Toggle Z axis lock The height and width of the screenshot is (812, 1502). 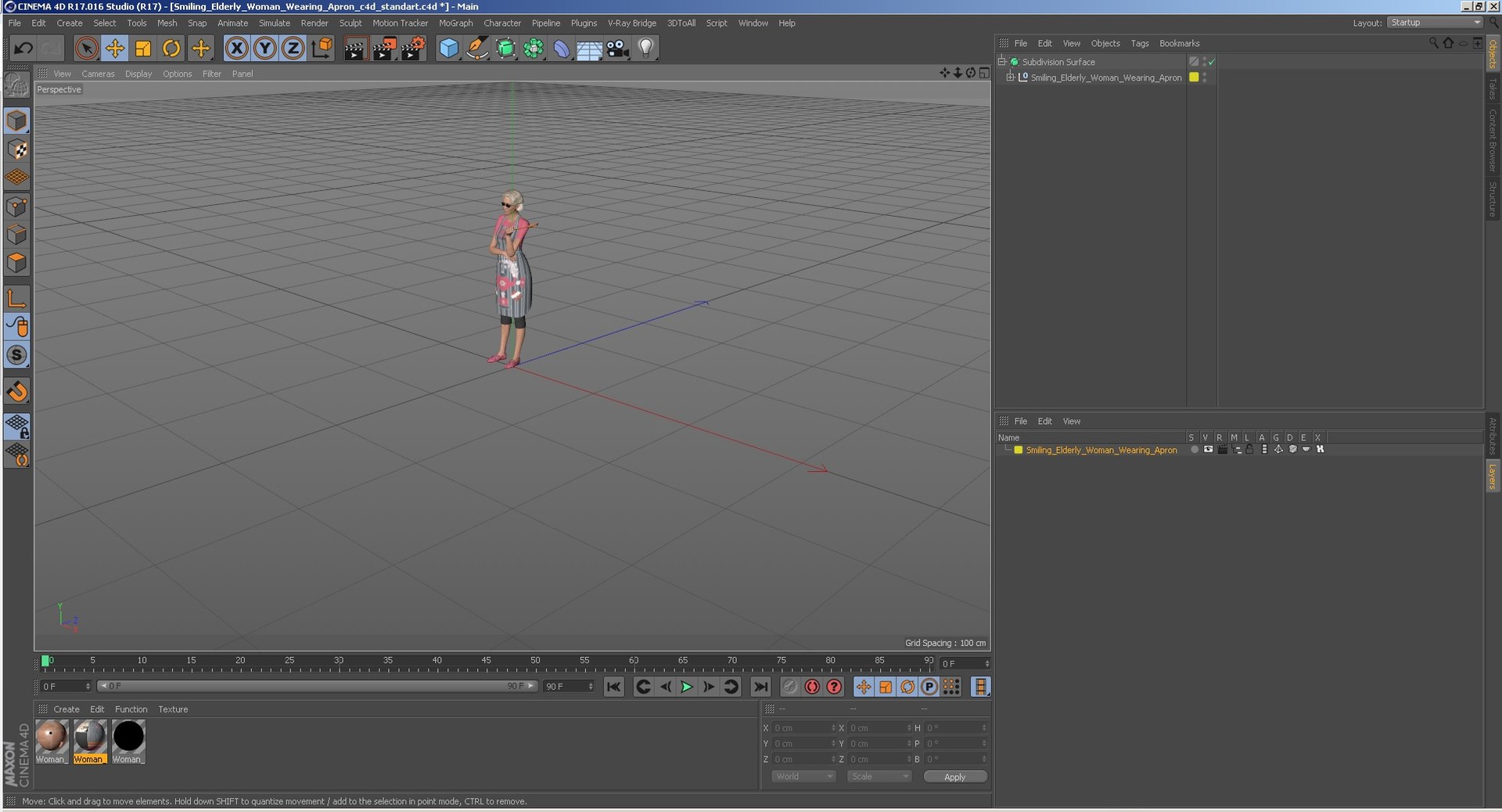pyautogui.click(x=293, y=49)
